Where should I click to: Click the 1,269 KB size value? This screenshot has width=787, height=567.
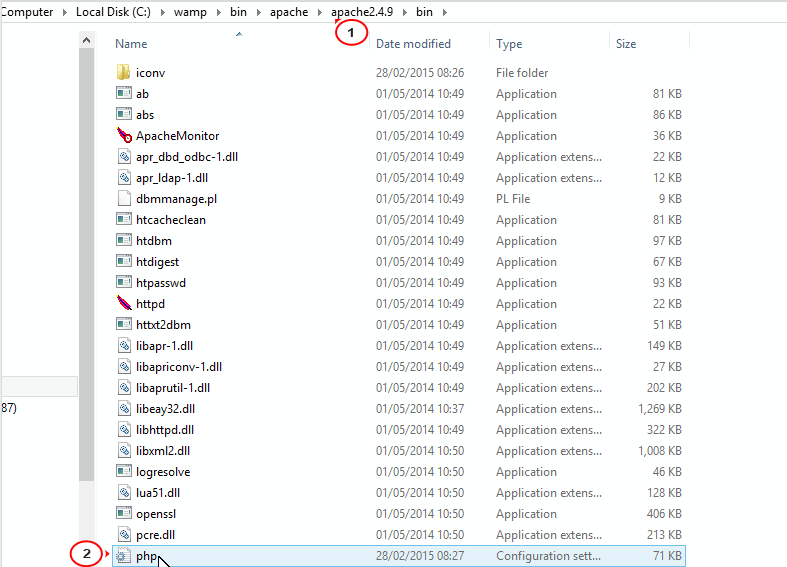(660, 409)
